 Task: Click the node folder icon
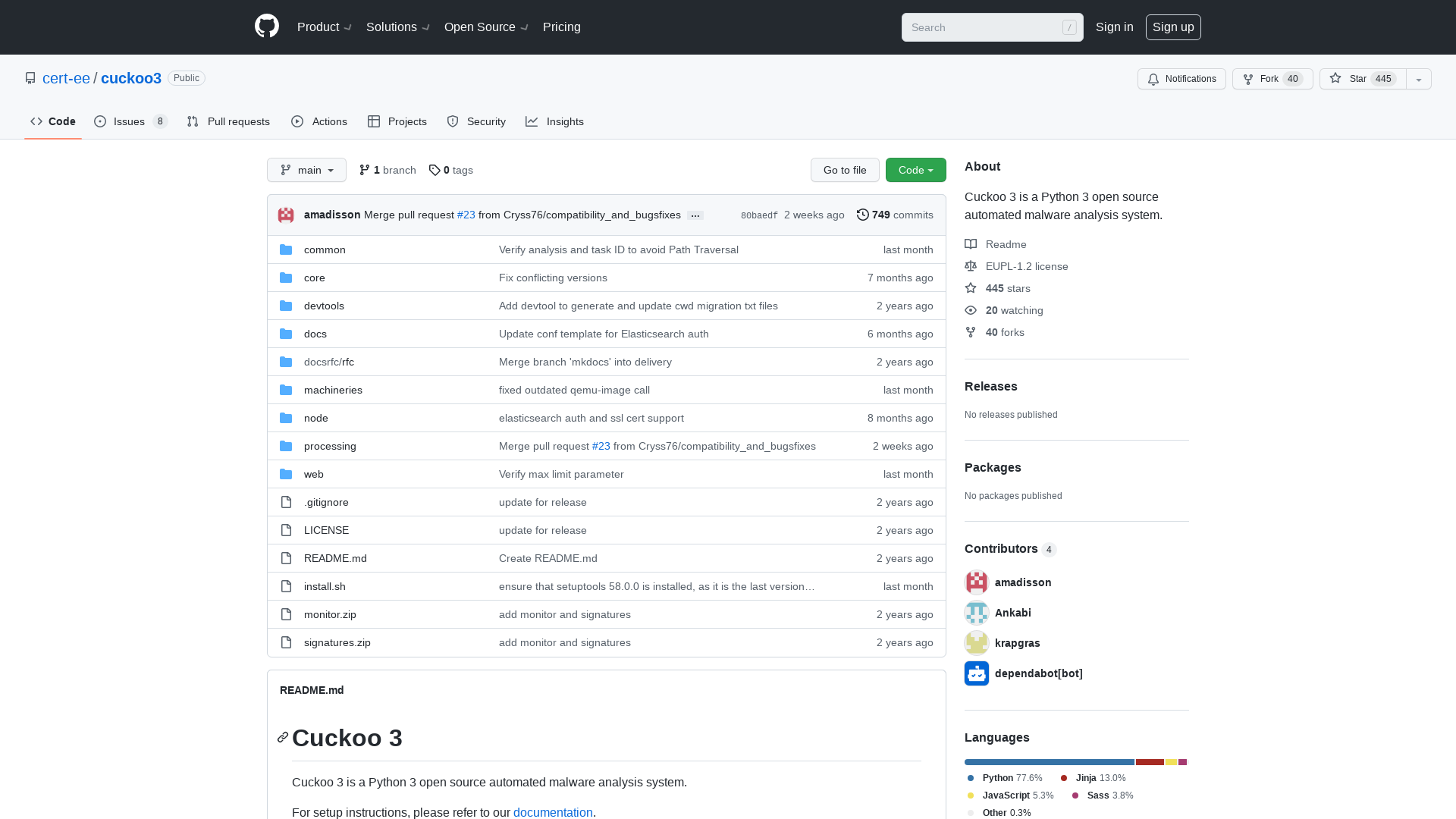(286, 418)
